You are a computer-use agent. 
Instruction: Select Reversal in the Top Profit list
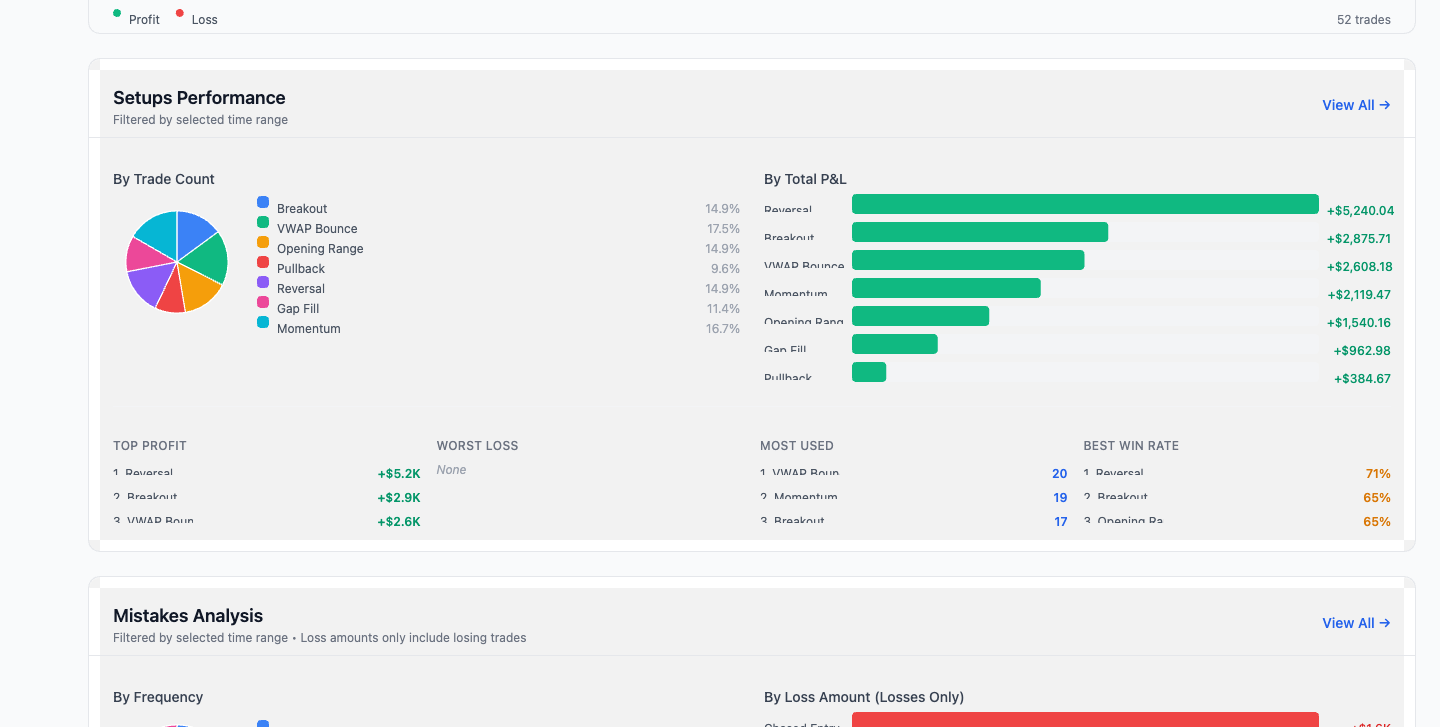coord(148,473)
